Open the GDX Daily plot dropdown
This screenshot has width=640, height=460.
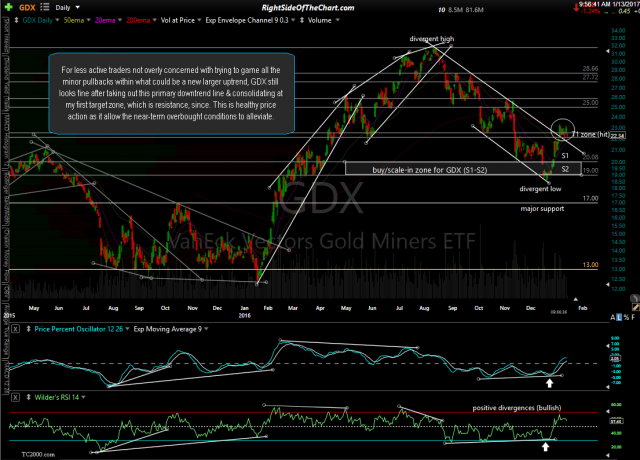[x=57, y=20]
